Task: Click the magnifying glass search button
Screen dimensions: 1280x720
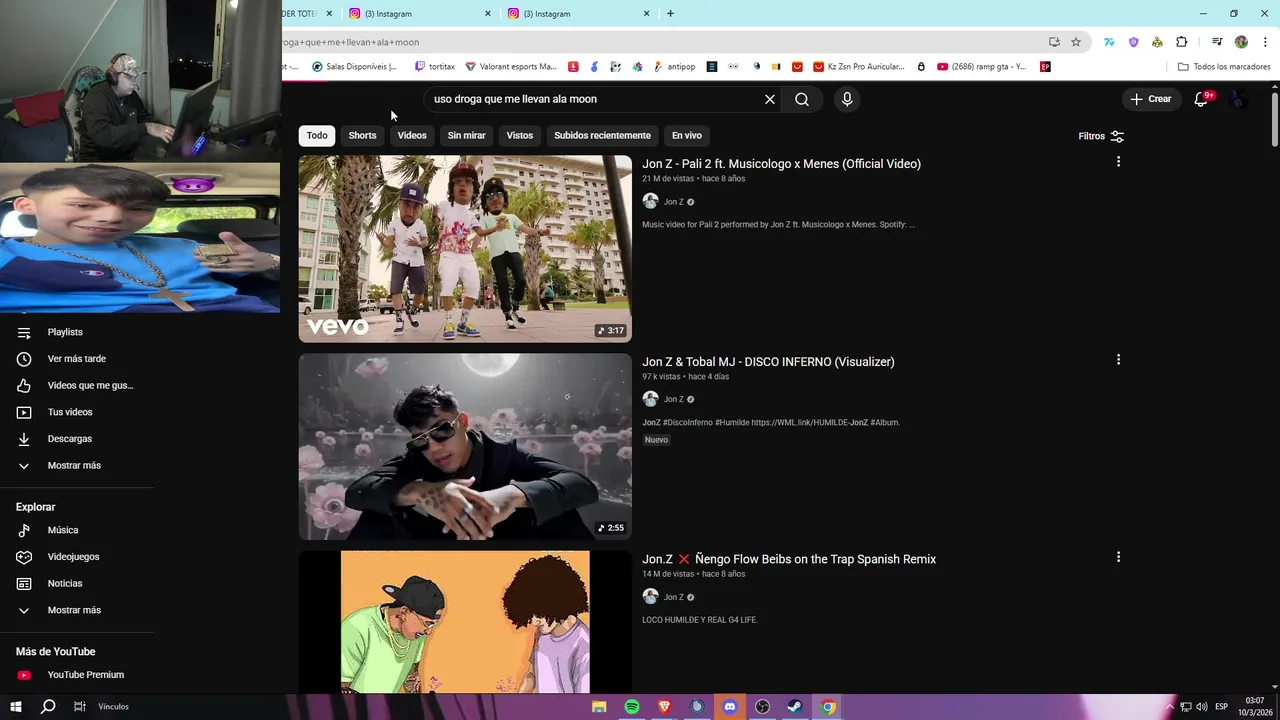Action: 802,99
